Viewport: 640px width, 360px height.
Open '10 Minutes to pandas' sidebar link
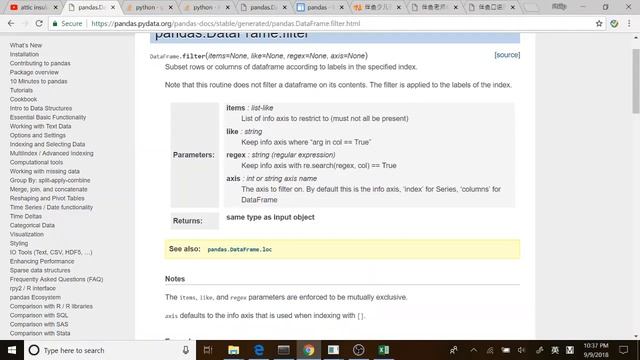(38, 81)
